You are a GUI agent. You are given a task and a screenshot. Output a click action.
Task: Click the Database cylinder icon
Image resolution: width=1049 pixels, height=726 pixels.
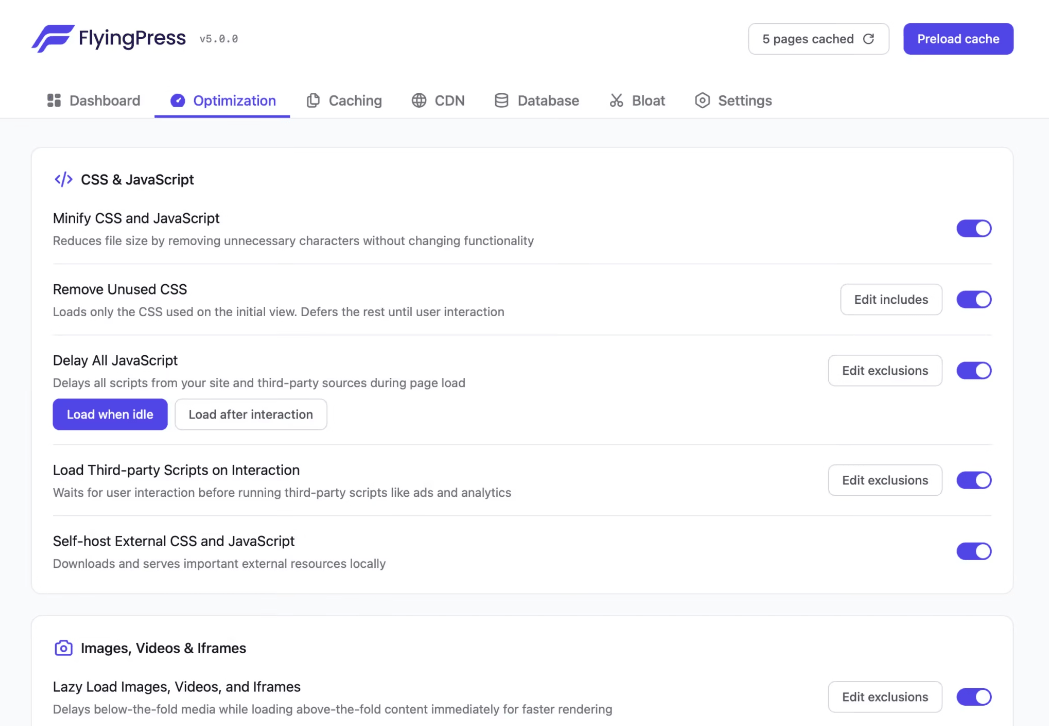501,100
